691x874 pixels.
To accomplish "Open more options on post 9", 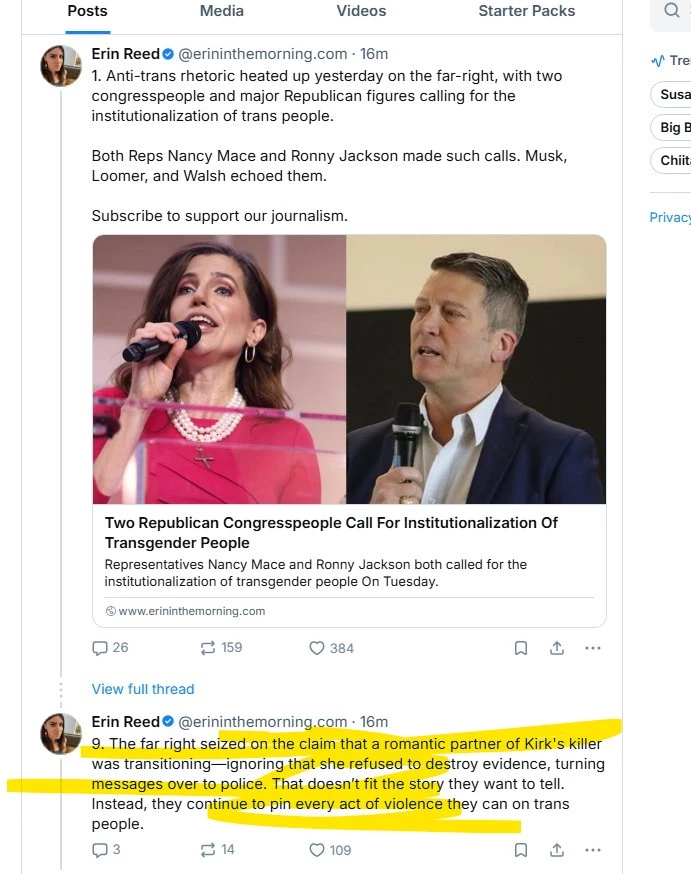I will click(593, 850).
